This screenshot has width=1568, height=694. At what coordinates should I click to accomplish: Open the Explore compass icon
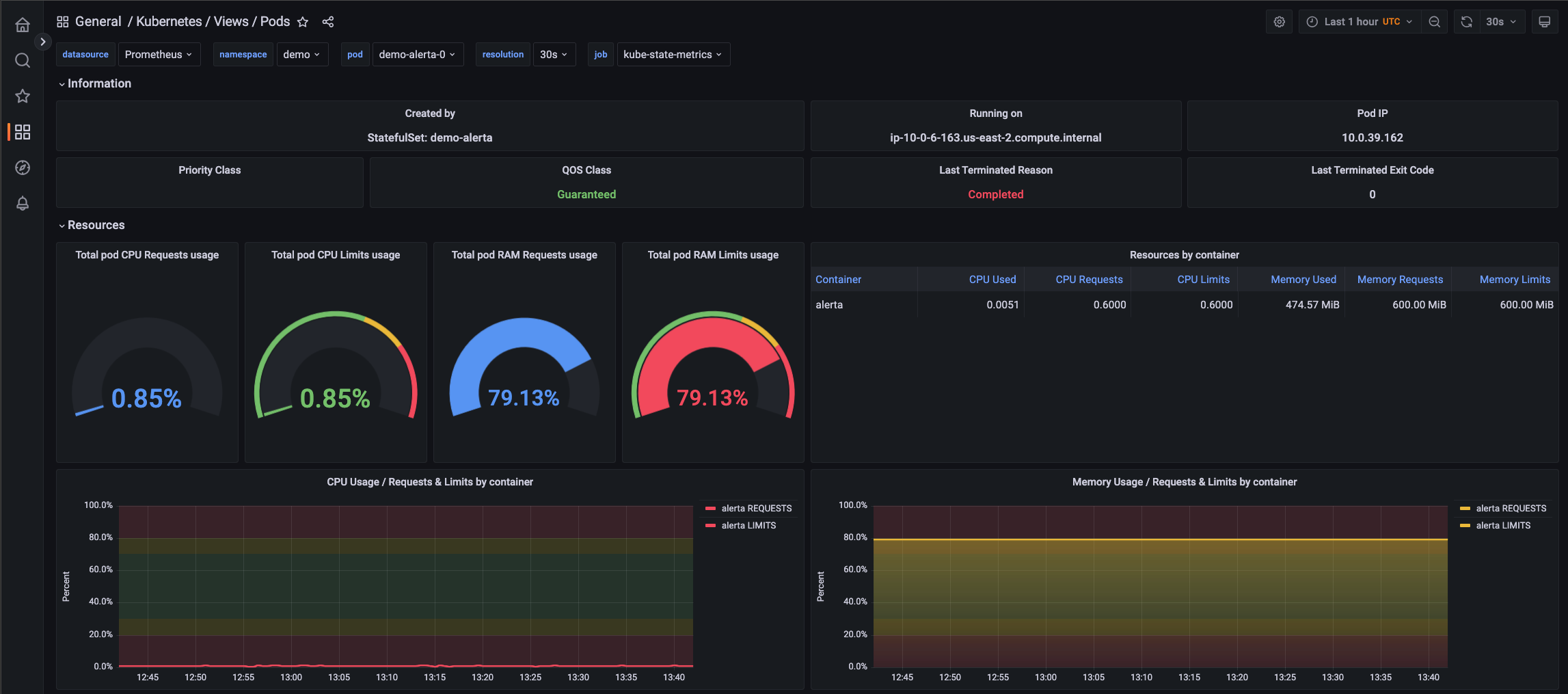tap(23, 168)
